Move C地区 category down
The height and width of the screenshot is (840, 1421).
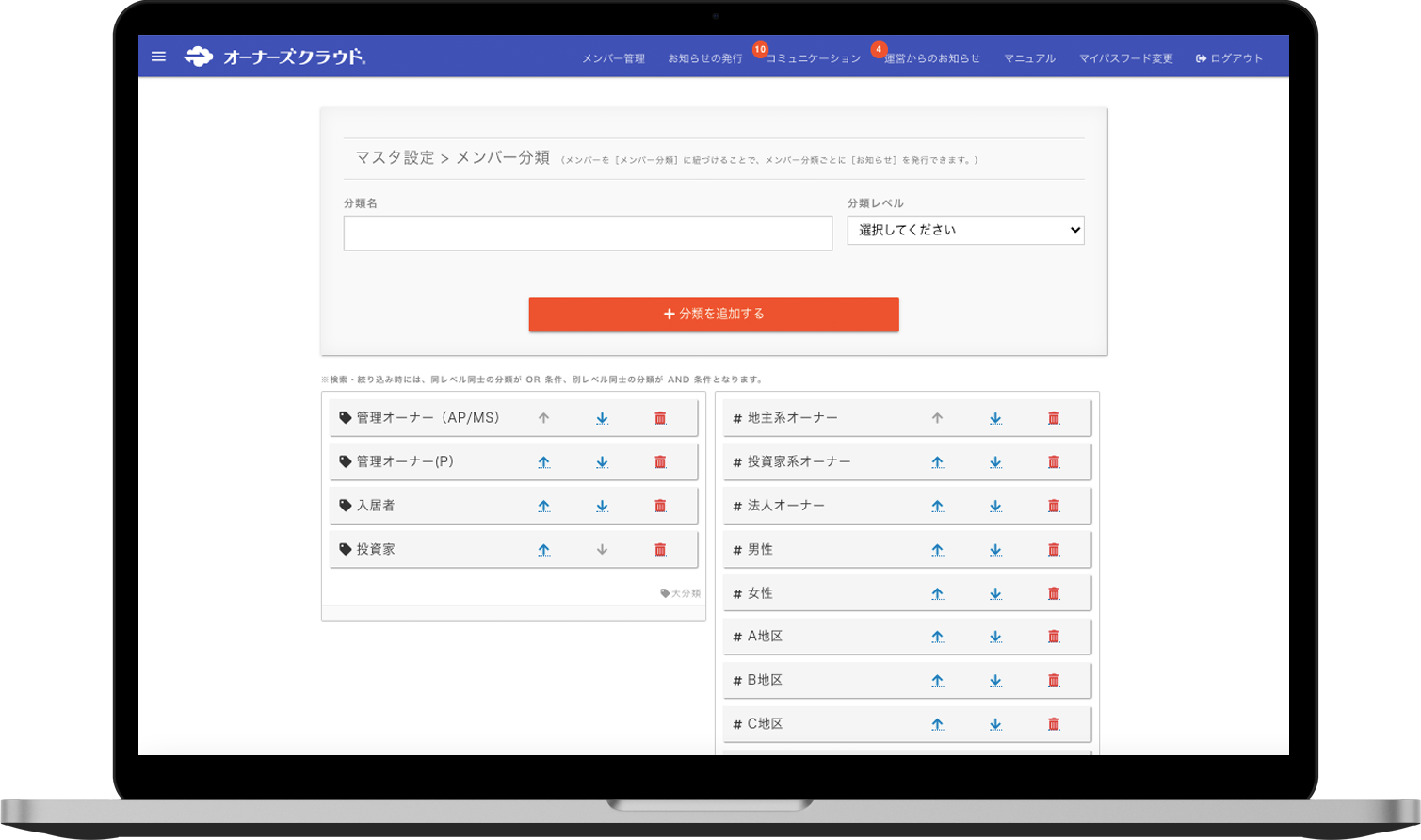(x=995, y=723)
